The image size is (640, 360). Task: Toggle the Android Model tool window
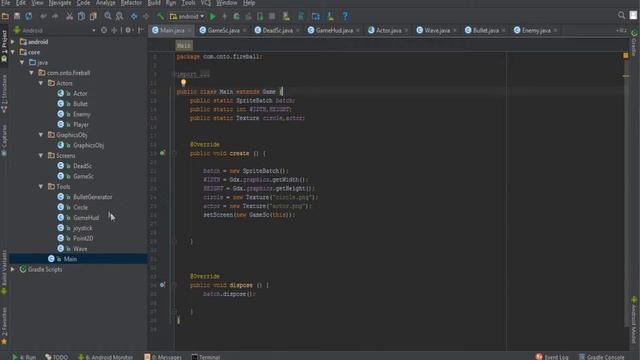tap(634, 320)
